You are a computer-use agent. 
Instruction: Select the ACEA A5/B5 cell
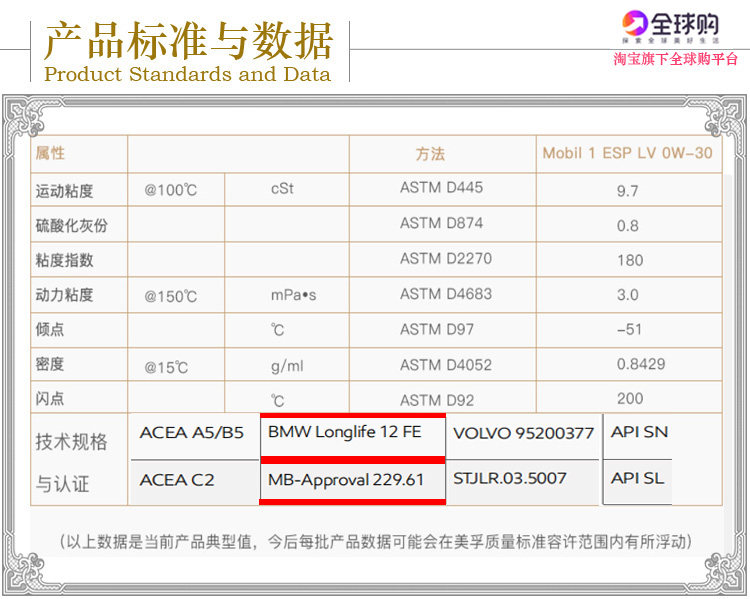click(x=195, y=437)
